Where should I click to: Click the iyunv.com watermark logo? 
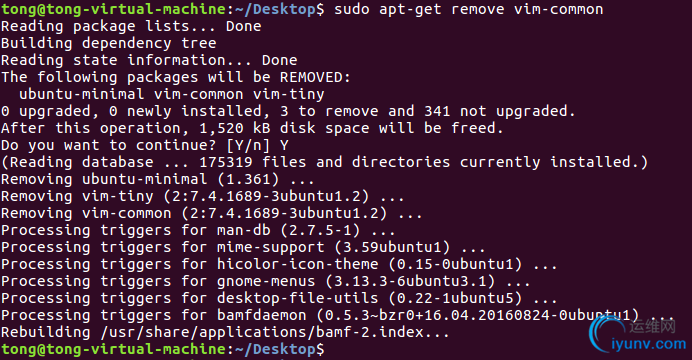click(638, 337)
